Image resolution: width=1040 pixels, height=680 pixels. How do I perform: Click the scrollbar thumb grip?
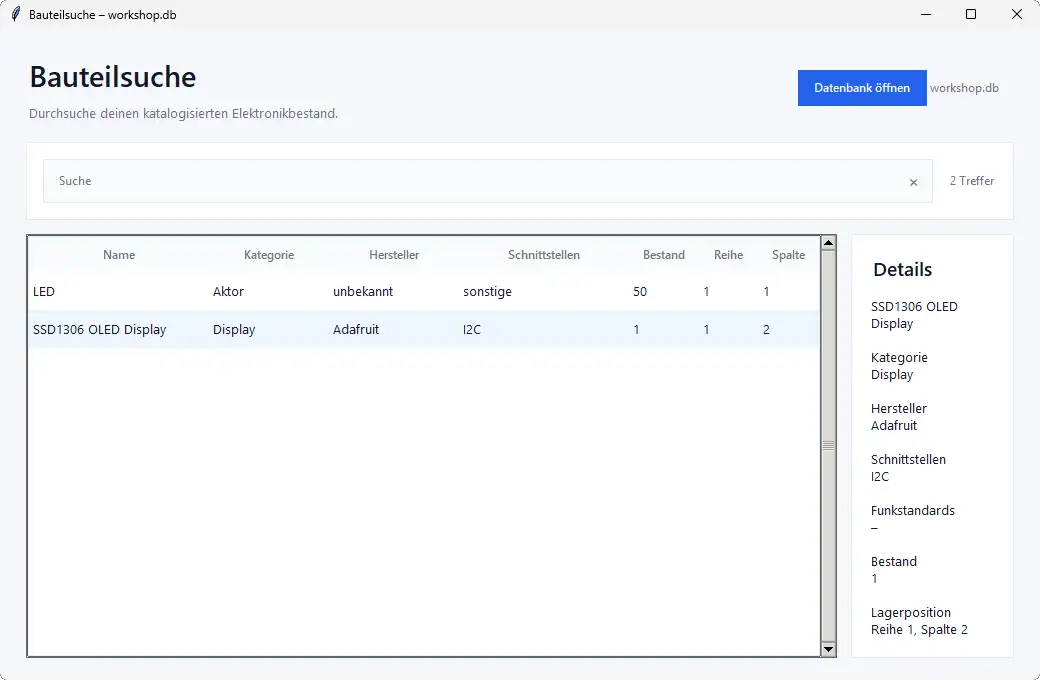(828, 446)
